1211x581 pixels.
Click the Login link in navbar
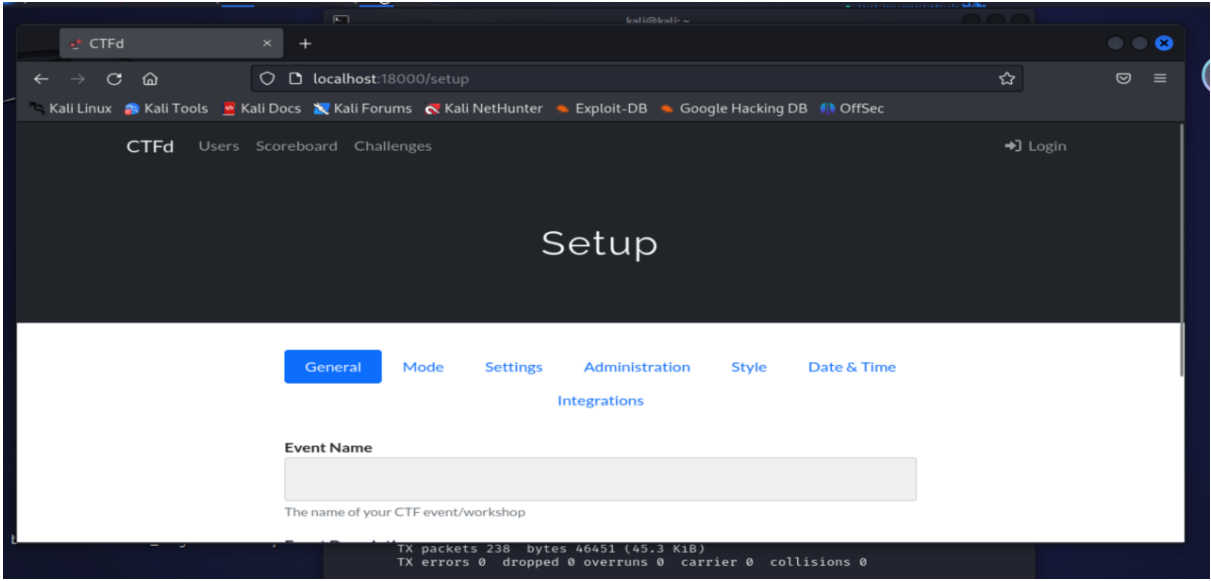[x=1036, y=146]
